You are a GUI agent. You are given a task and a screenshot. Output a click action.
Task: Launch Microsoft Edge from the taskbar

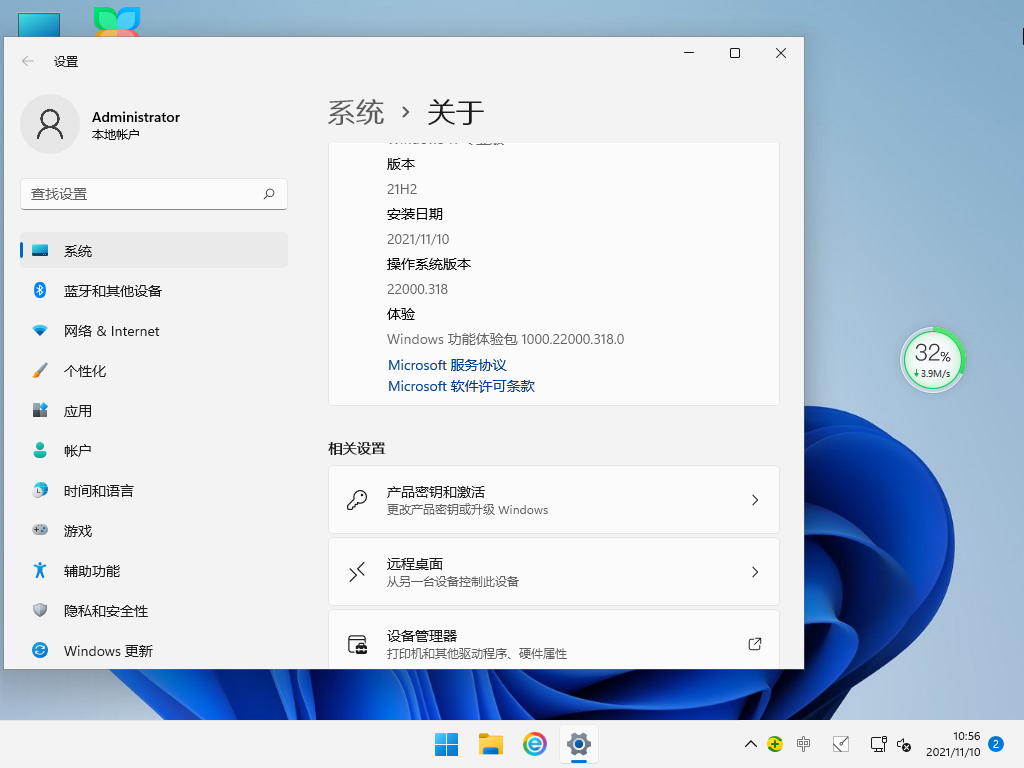coord(534,743)
